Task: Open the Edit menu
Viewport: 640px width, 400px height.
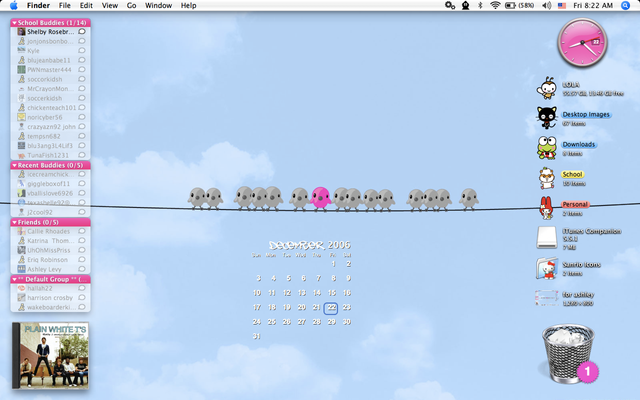Action: pos(86,5)
